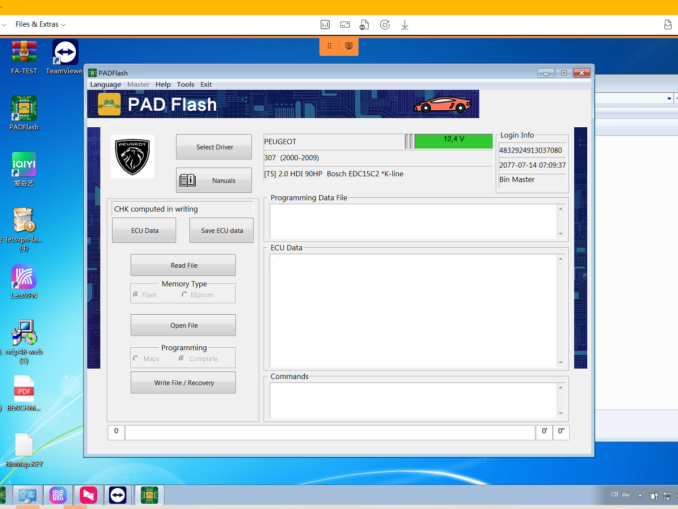Screen dimensions: 678x509
Task: Open the TeamViewer desktop icon
Action: tap(65, 52)
